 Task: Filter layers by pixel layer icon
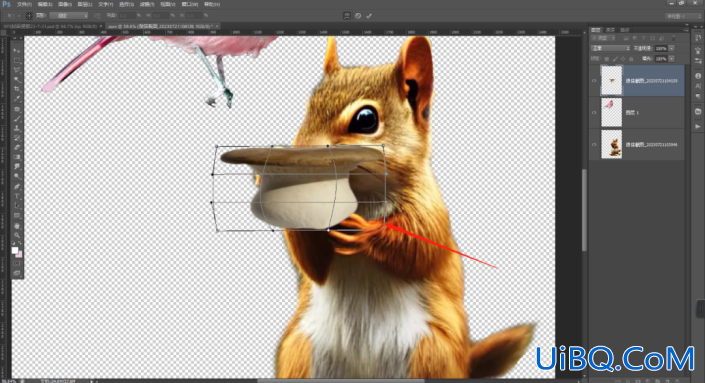coord(625,39)
